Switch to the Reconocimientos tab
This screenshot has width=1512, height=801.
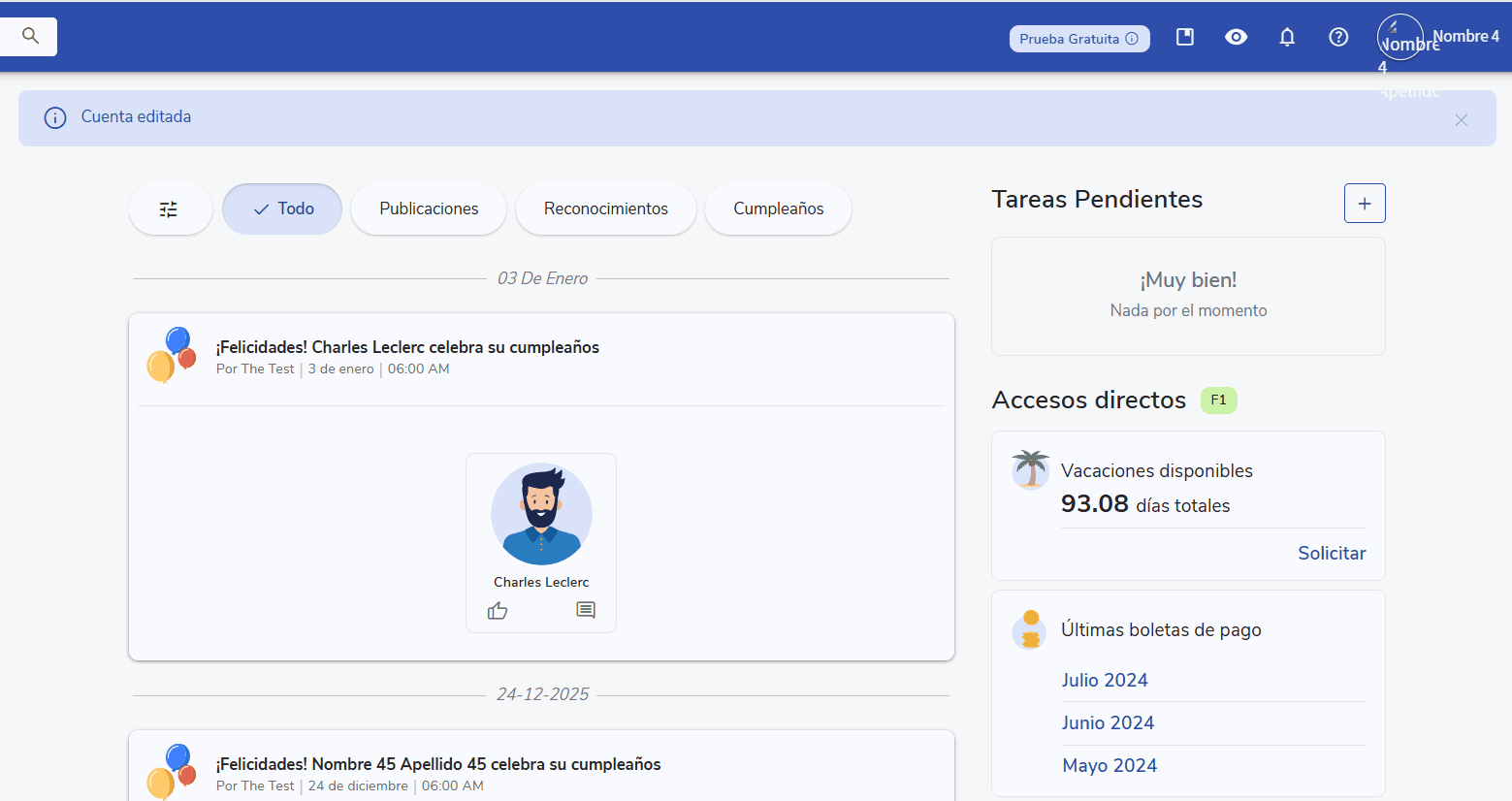click(605, 208)
